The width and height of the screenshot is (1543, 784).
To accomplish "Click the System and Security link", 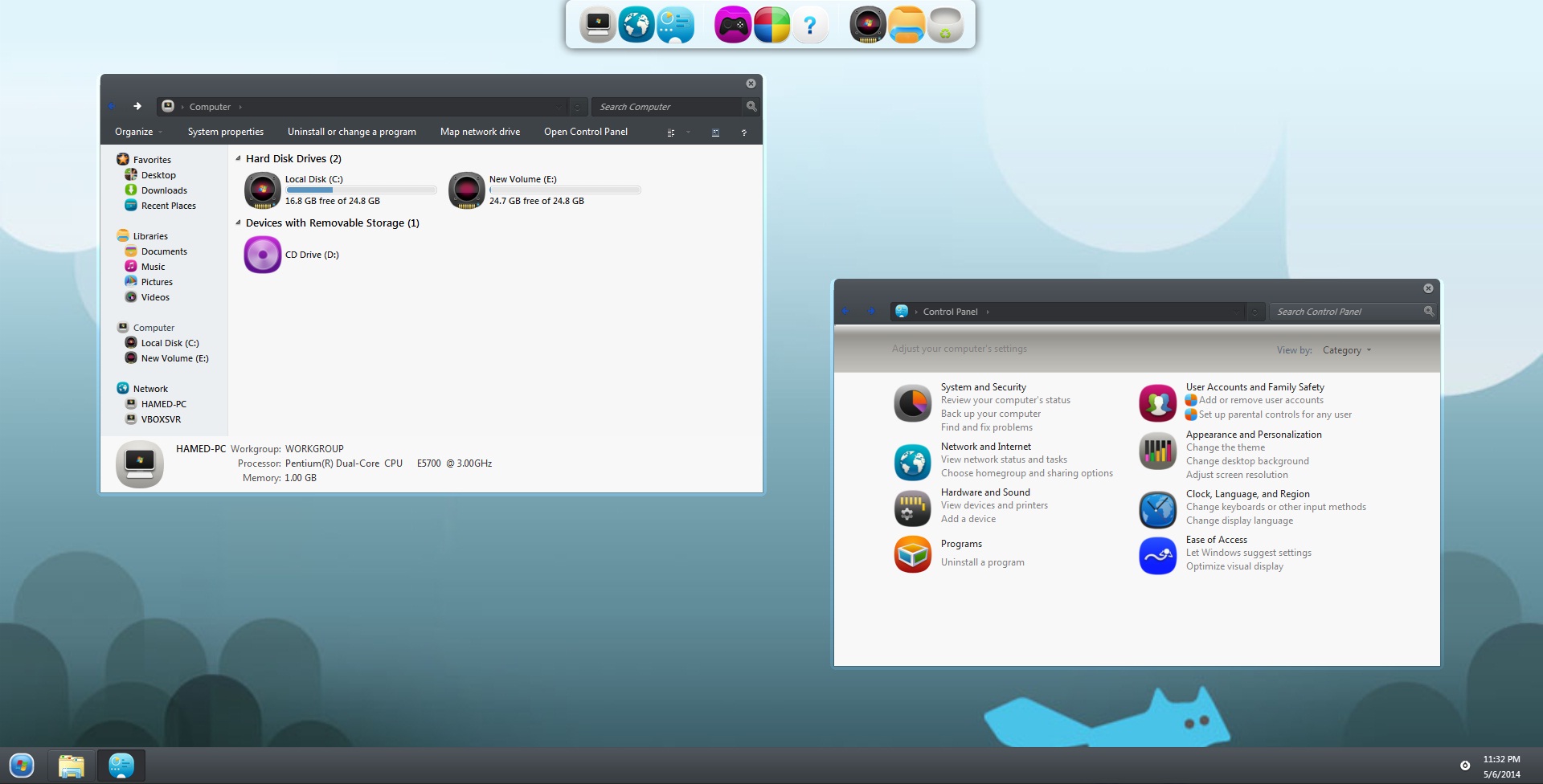I will click(983, 387).
